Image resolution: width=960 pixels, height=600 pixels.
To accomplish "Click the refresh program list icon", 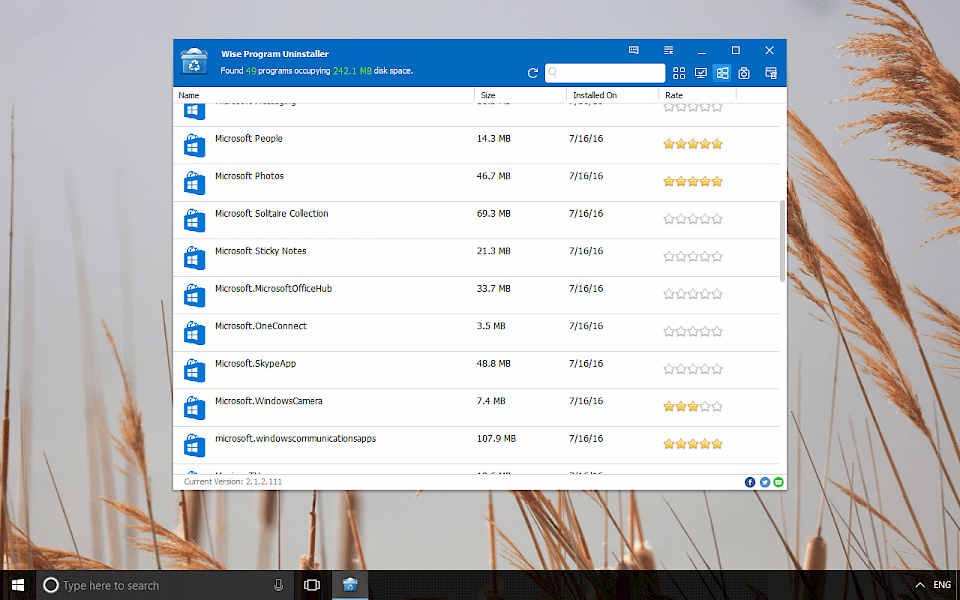I will point(533,73).
